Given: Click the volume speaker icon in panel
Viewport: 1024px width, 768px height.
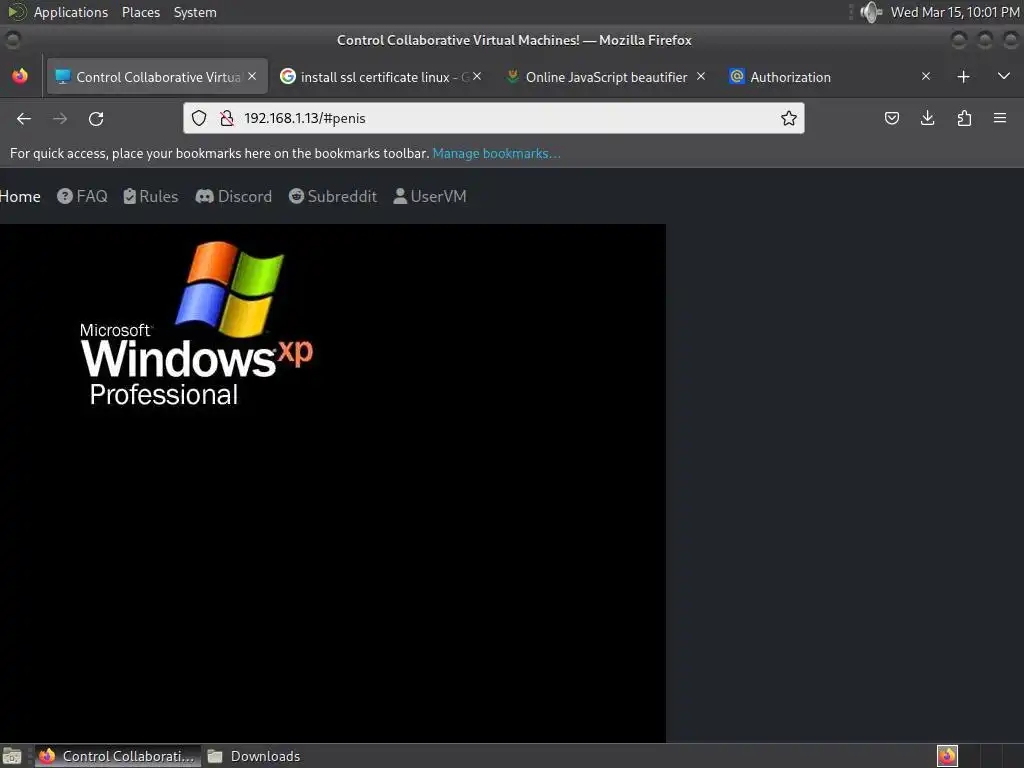Looking at the screenshot, I should tap(871, 12).
